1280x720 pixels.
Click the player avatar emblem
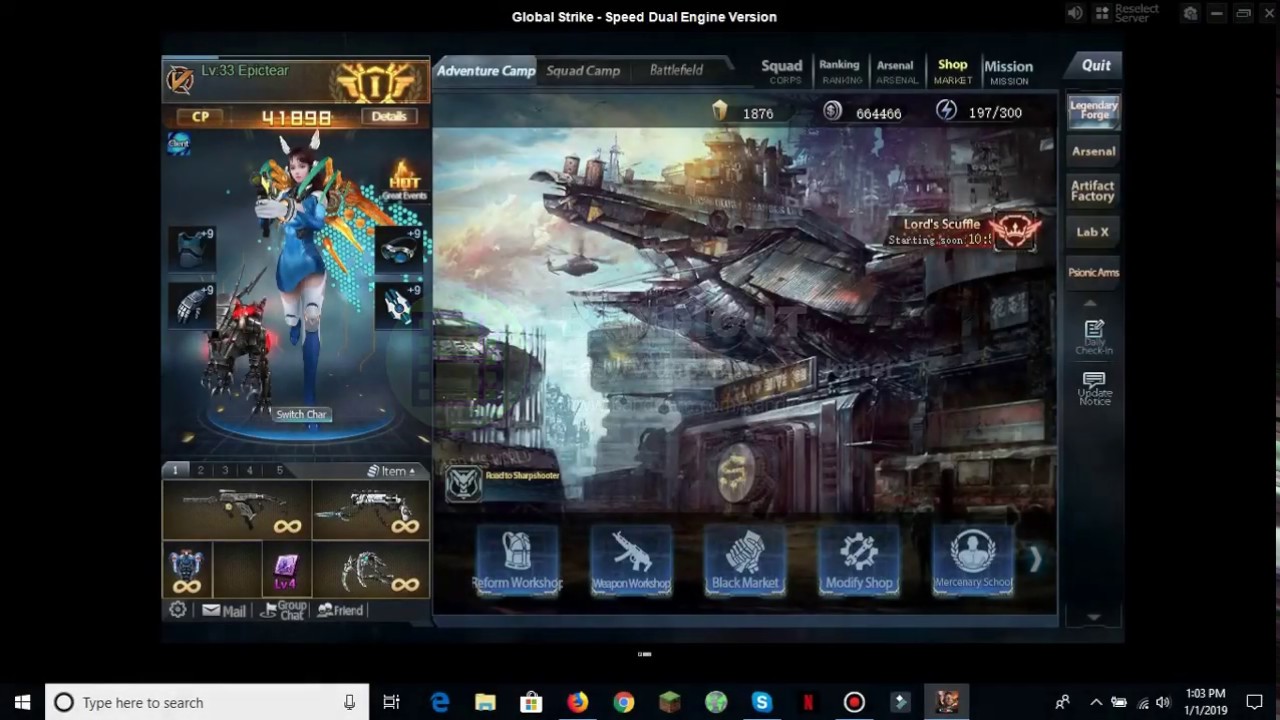coord(181,79)
